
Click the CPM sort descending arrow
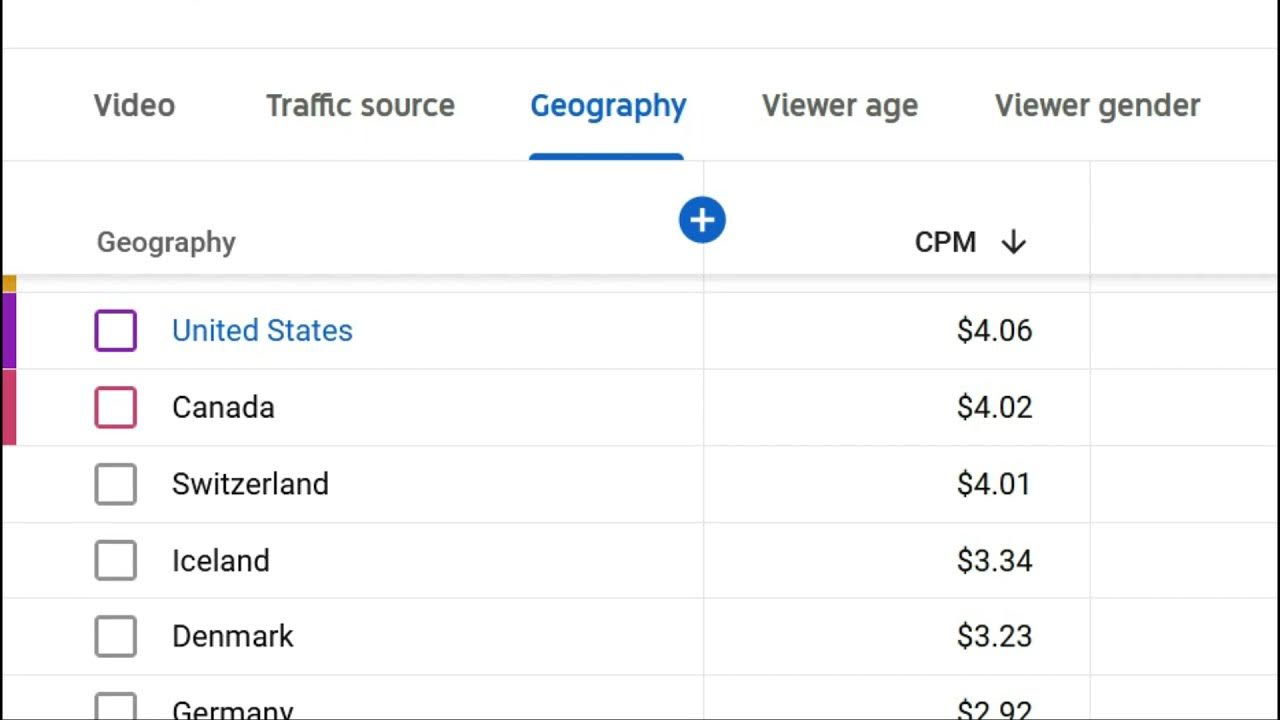[1013, 242]
